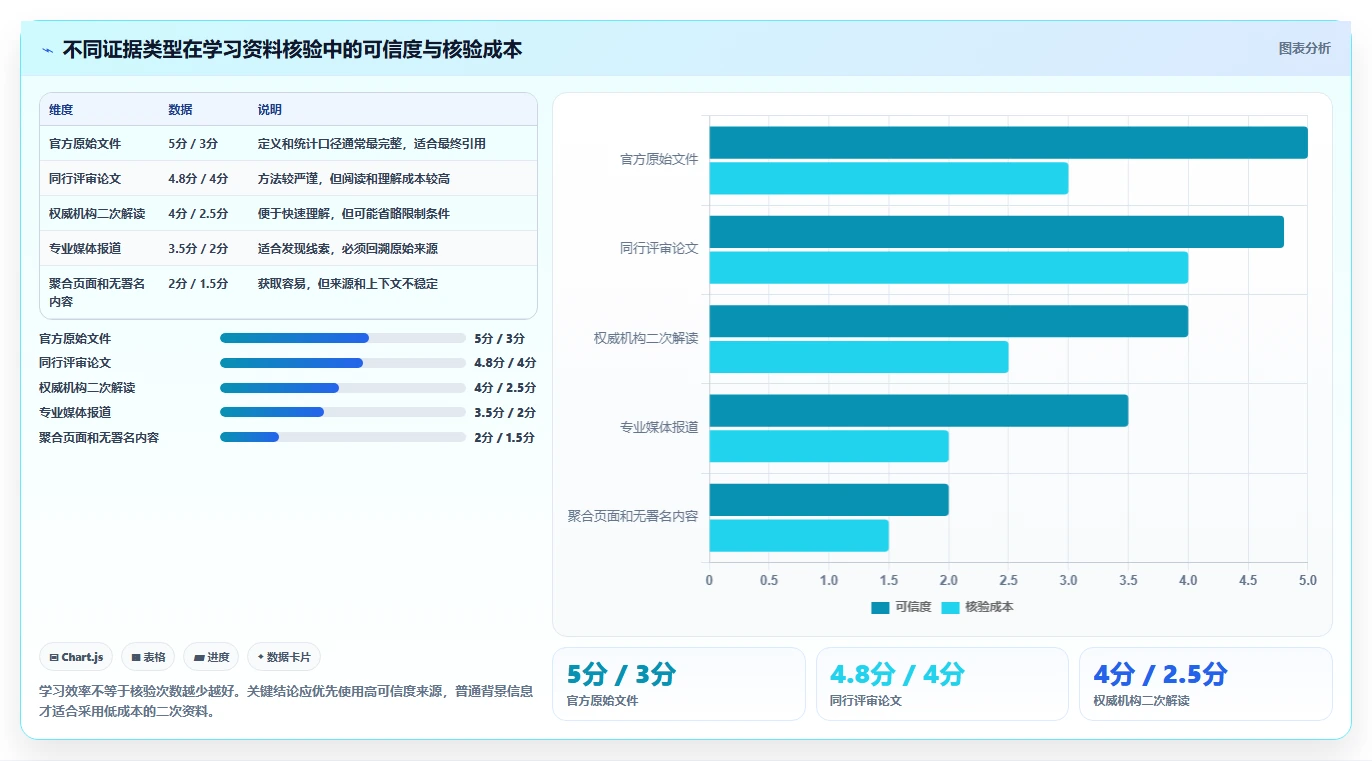Click the 数据 column header
Screen dimensions: 1372x761
[181, 110]
